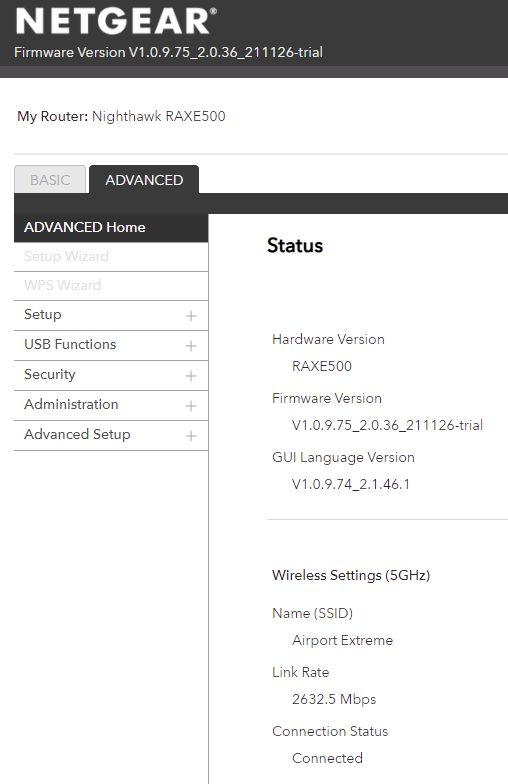Open the Security menu section

[111, 375]
